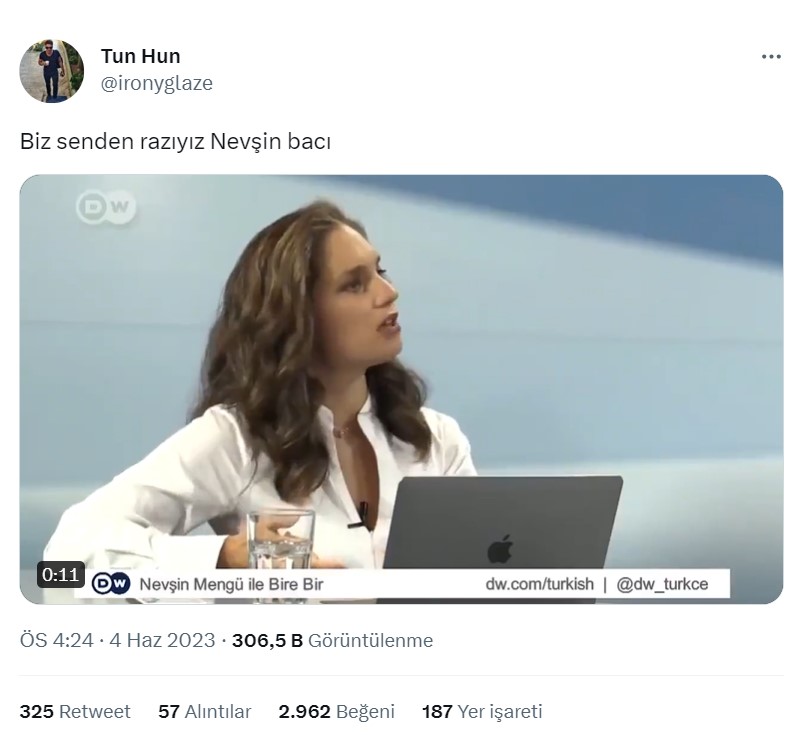The height and width of the screenshot is (735, 806).
Task: Show the 2.962 Beğeni likes
Action: tap(337, 711)
